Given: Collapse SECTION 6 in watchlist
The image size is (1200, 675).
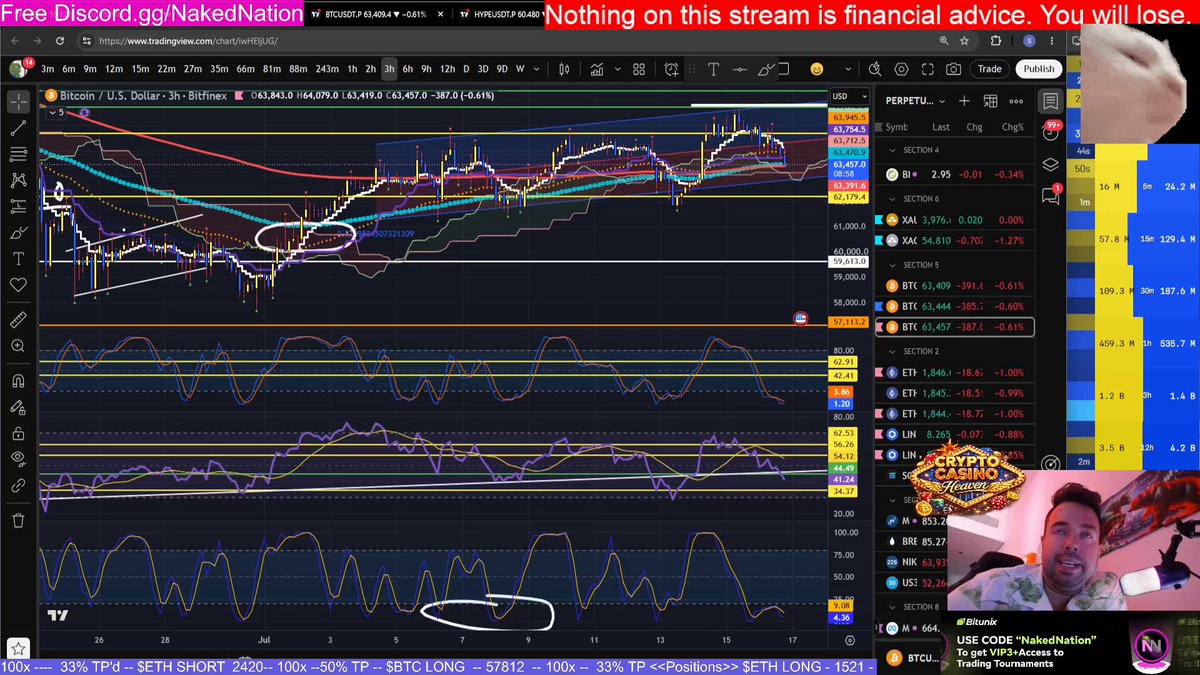Looking at the screenshot, I should [893, 199].
